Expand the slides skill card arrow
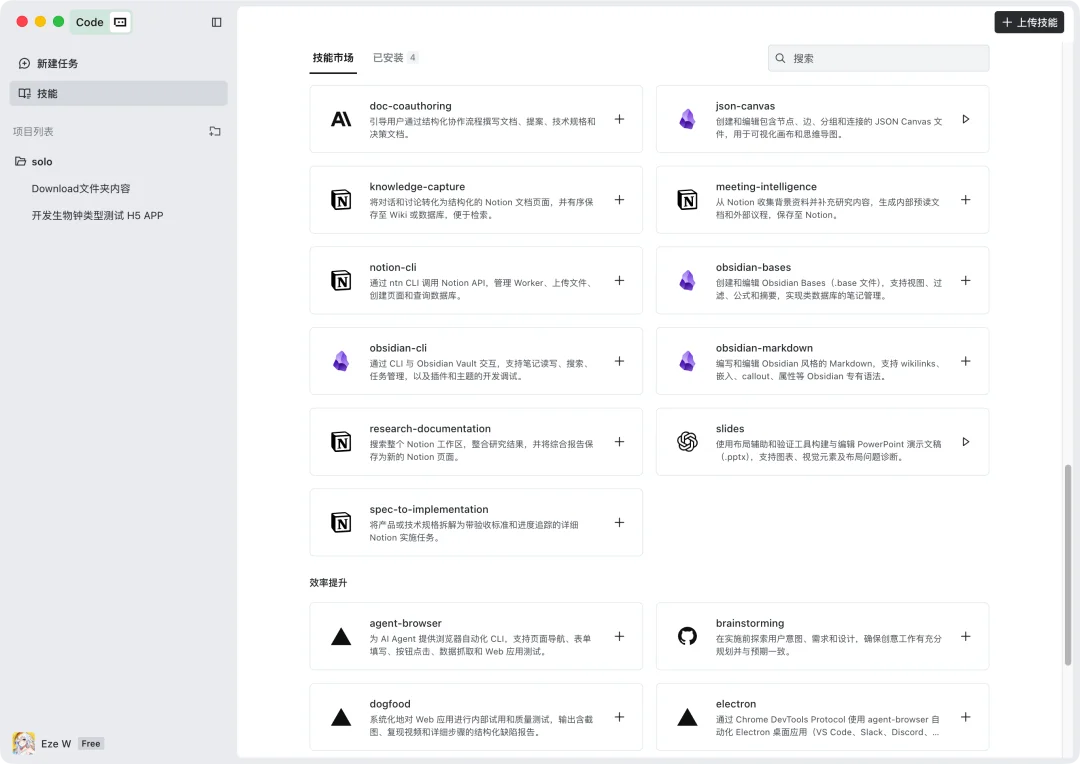 pyautogui.click(x=965, y=441)
